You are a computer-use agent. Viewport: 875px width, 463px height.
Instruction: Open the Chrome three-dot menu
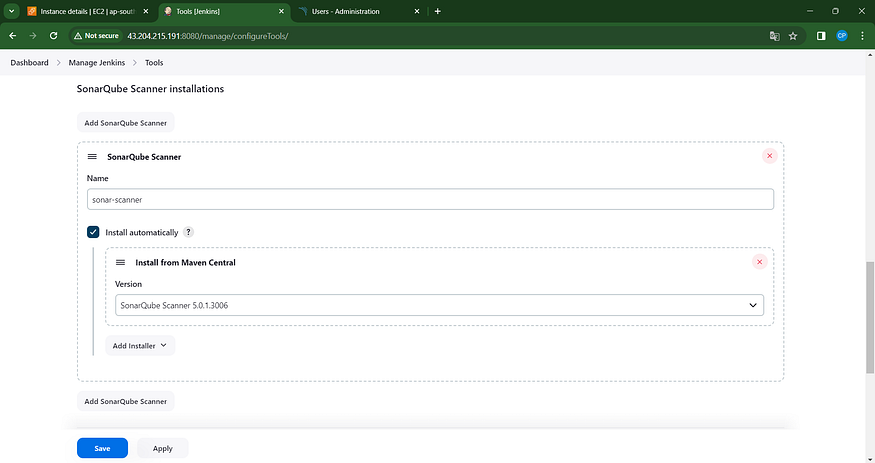coord(862,36)
